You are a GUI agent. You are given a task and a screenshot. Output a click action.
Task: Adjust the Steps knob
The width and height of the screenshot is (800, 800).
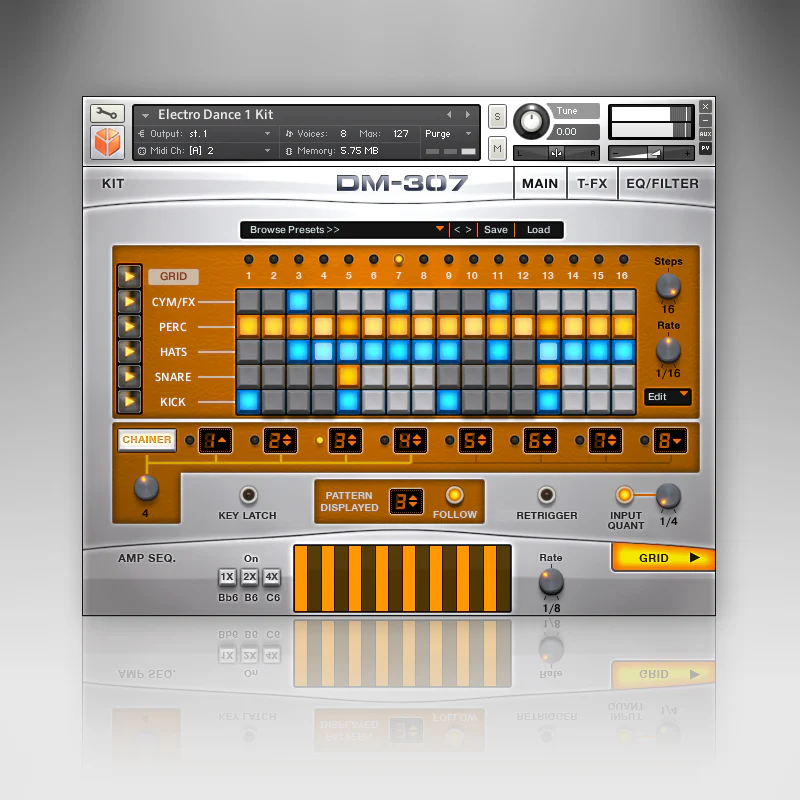(x=668, y=286)
